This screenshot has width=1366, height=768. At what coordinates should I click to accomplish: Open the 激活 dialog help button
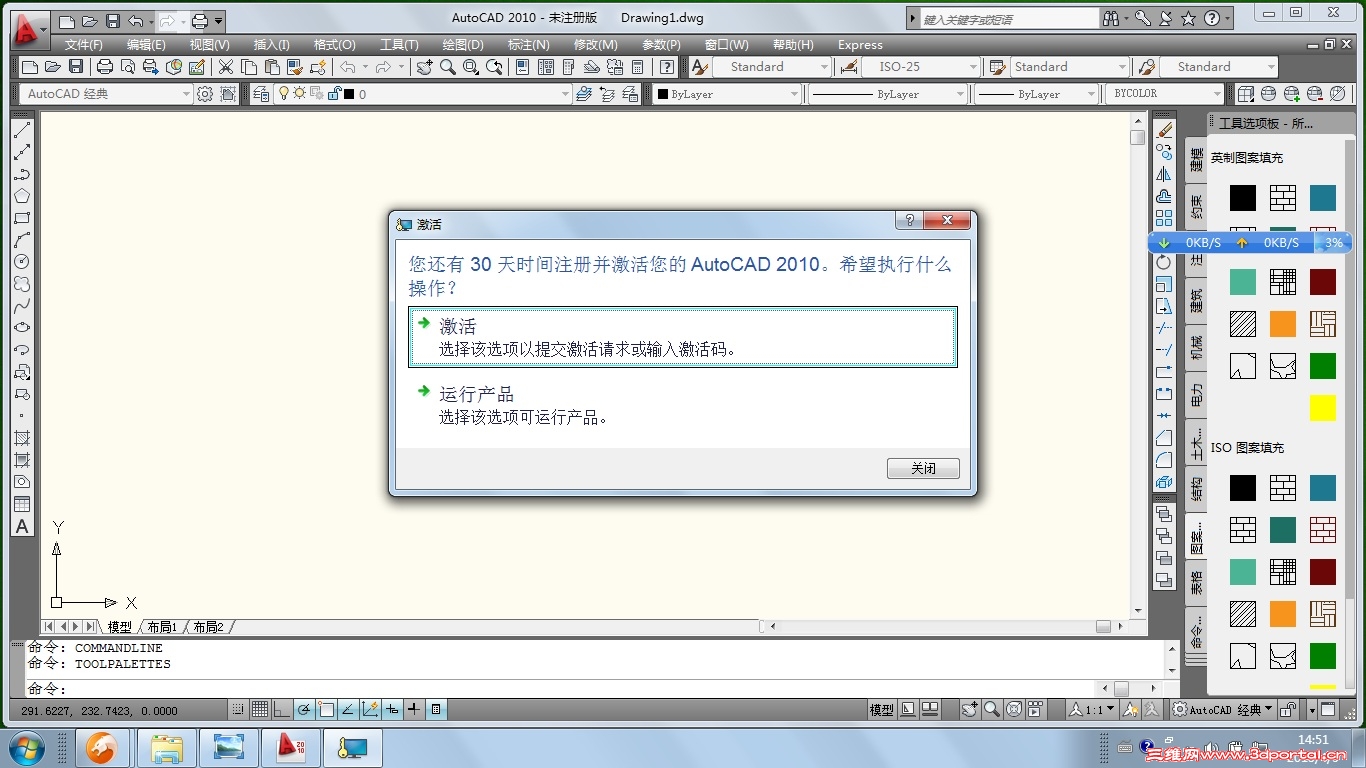[909, 221]
